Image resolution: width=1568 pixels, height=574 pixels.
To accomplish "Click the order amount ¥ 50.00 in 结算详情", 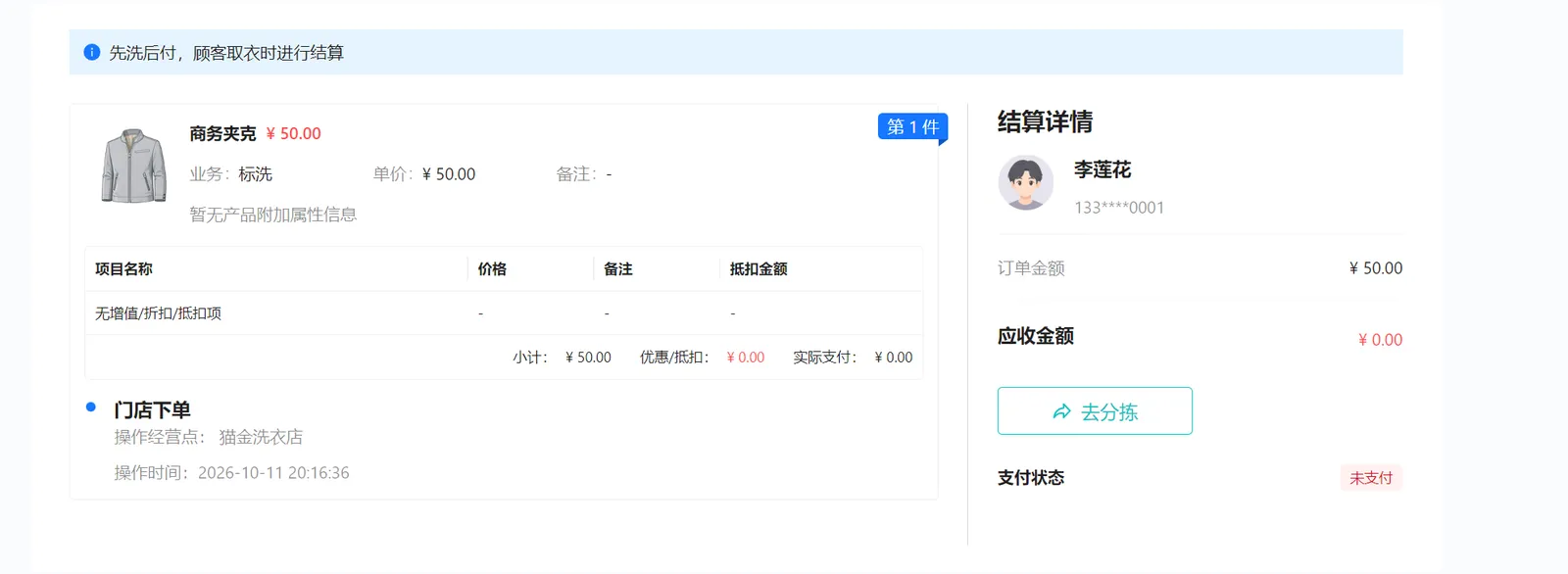I will 1376,268.
